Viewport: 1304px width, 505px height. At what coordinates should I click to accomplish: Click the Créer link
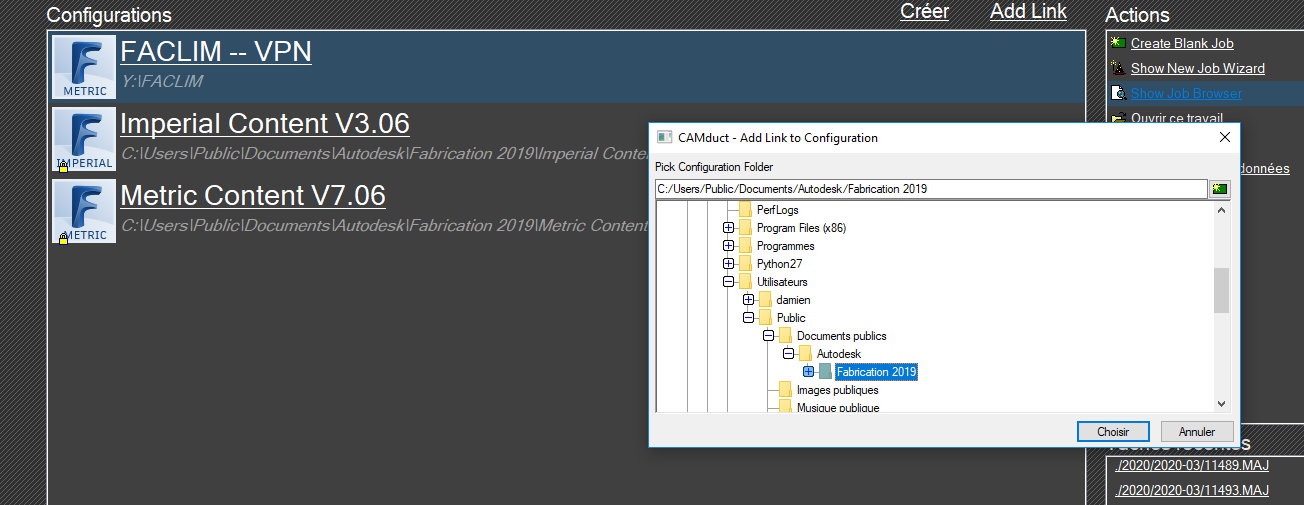(925, 12)
